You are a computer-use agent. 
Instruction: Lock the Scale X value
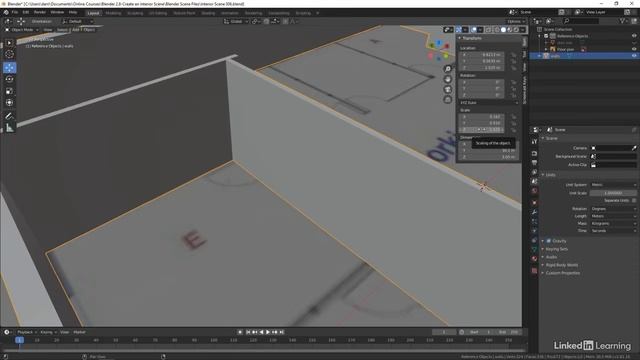tap(513, 117)
